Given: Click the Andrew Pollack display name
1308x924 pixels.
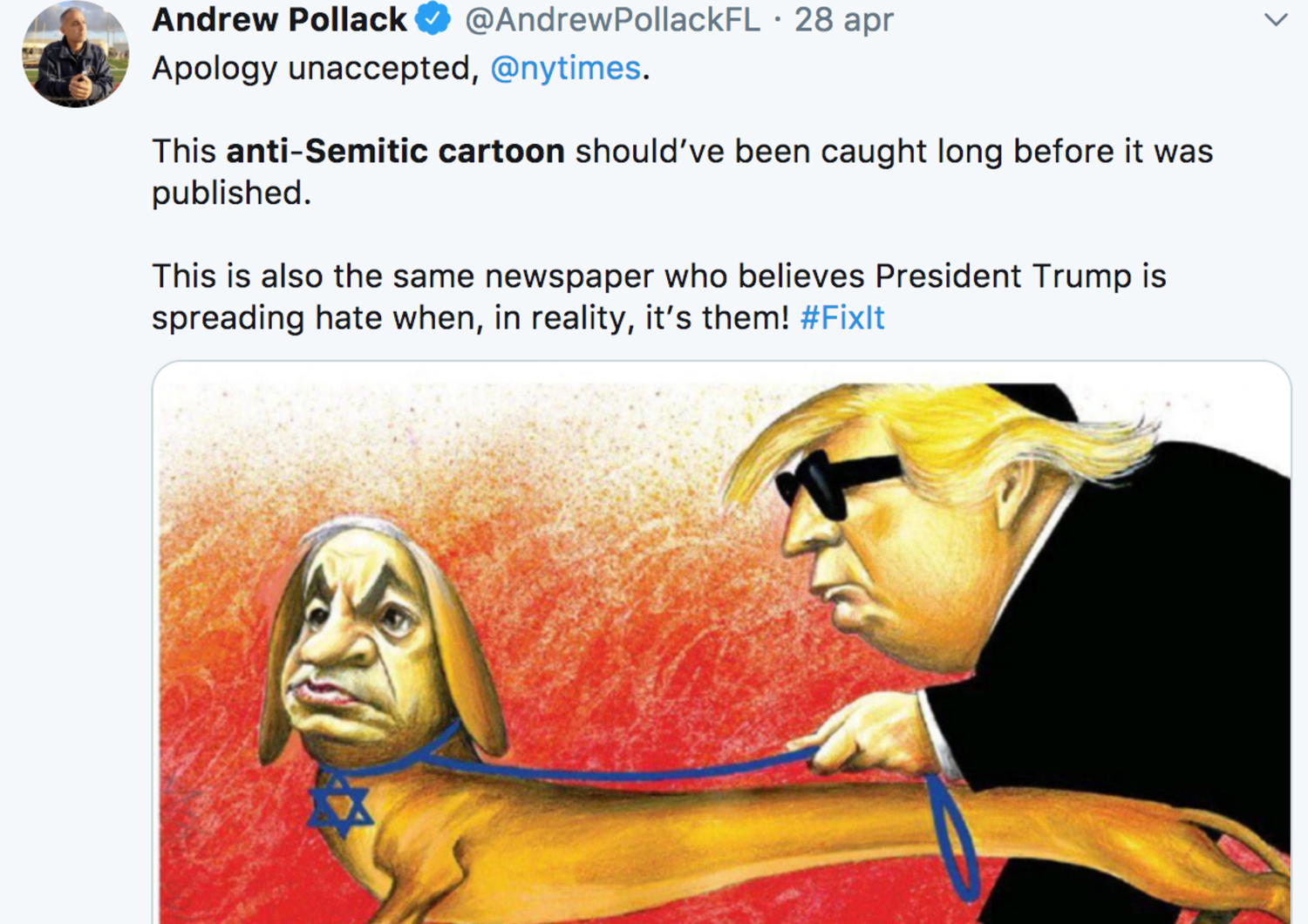Looking at the screenshot, I should click(x=279, y=19).
